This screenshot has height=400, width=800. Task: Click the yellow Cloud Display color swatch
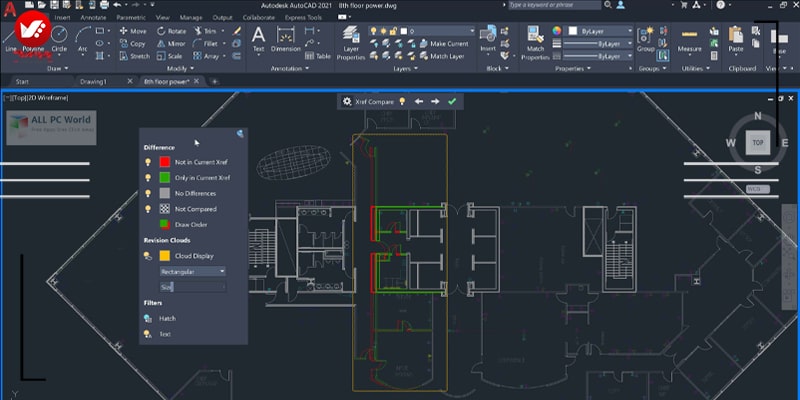point(165,256)
